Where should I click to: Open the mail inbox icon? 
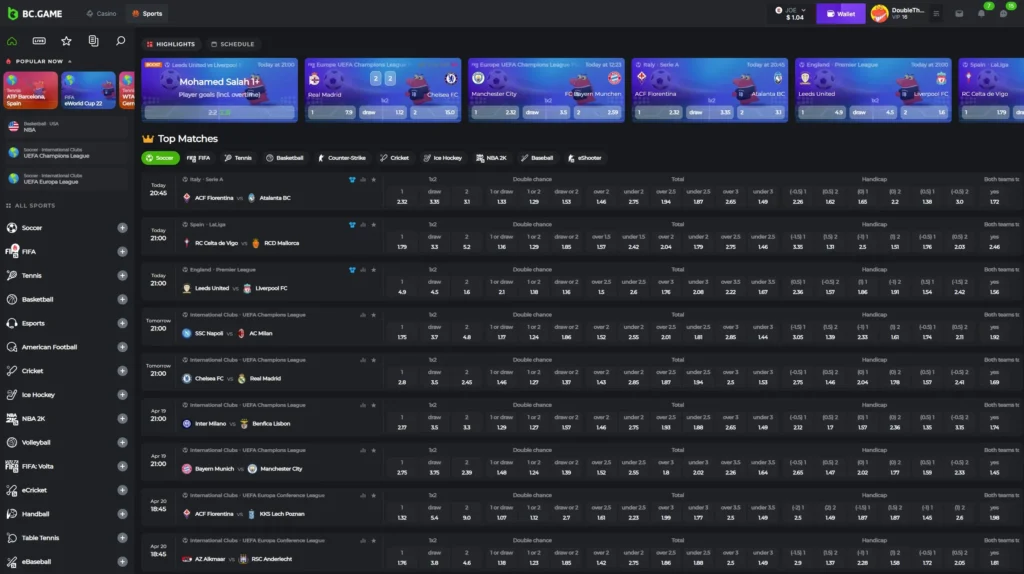point(959,13)
